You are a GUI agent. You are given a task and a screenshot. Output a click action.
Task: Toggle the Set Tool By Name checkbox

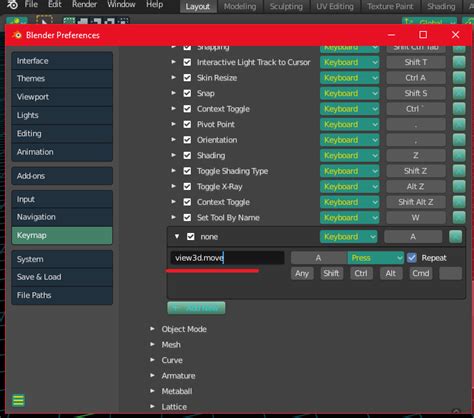click(x=187, y=217)
